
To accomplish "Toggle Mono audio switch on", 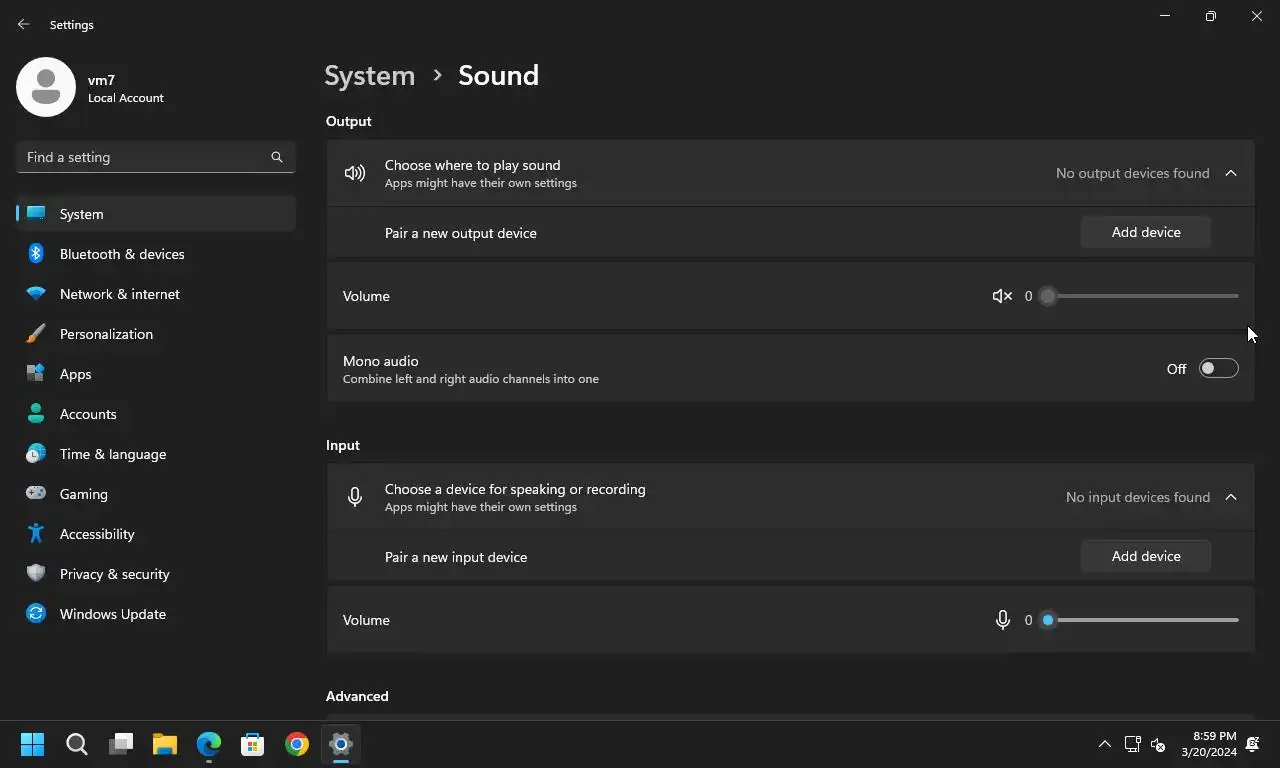I will click(1218, 369).
